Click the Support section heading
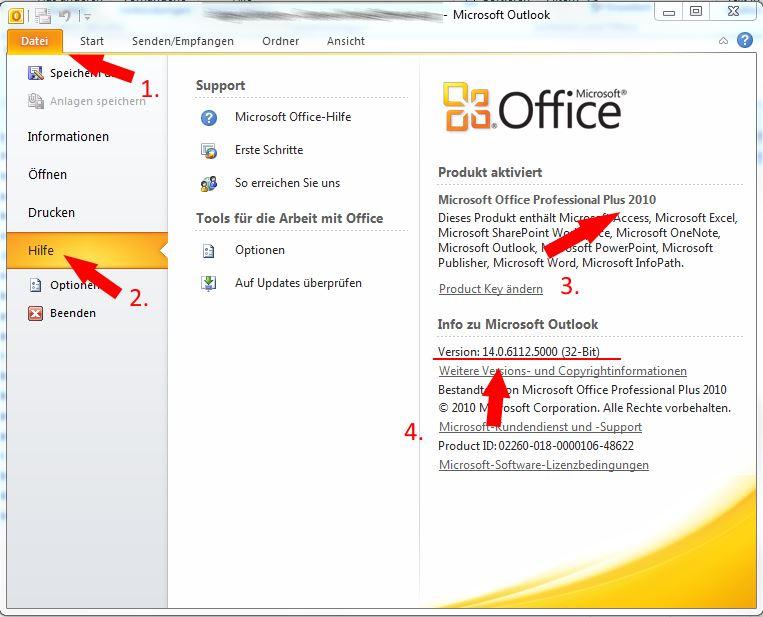The image size is (763, 617). 220,86
